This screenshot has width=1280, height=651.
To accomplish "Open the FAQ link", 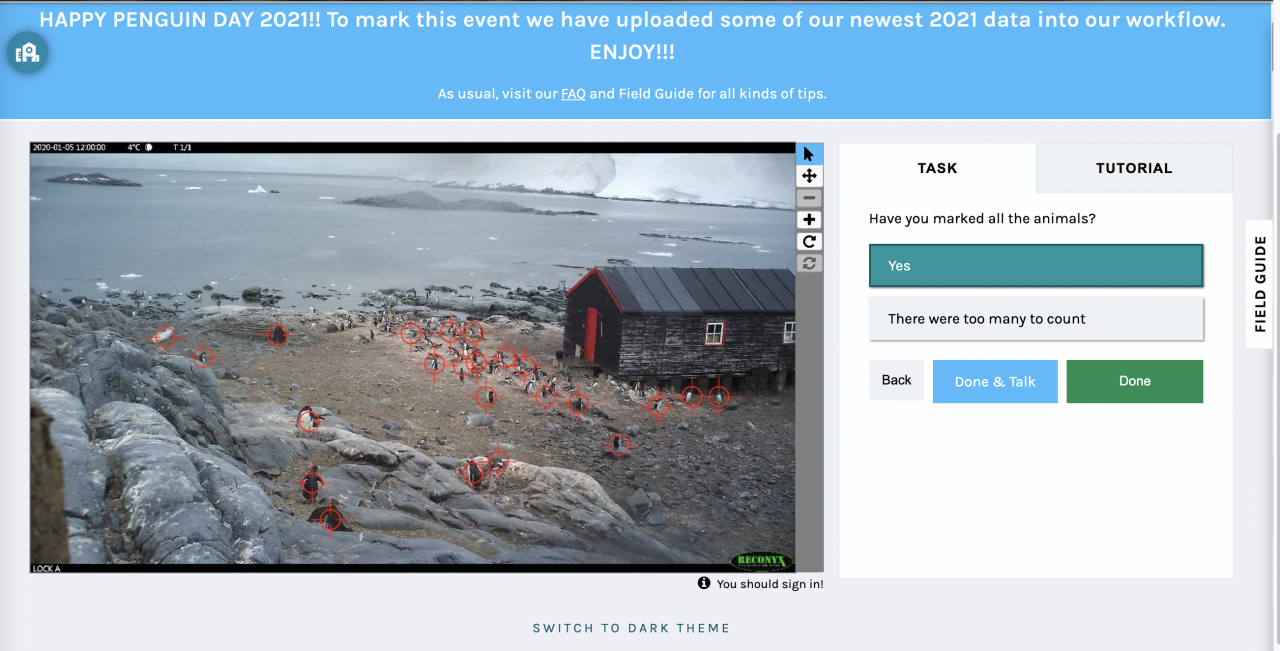I will tap(573, 94).
